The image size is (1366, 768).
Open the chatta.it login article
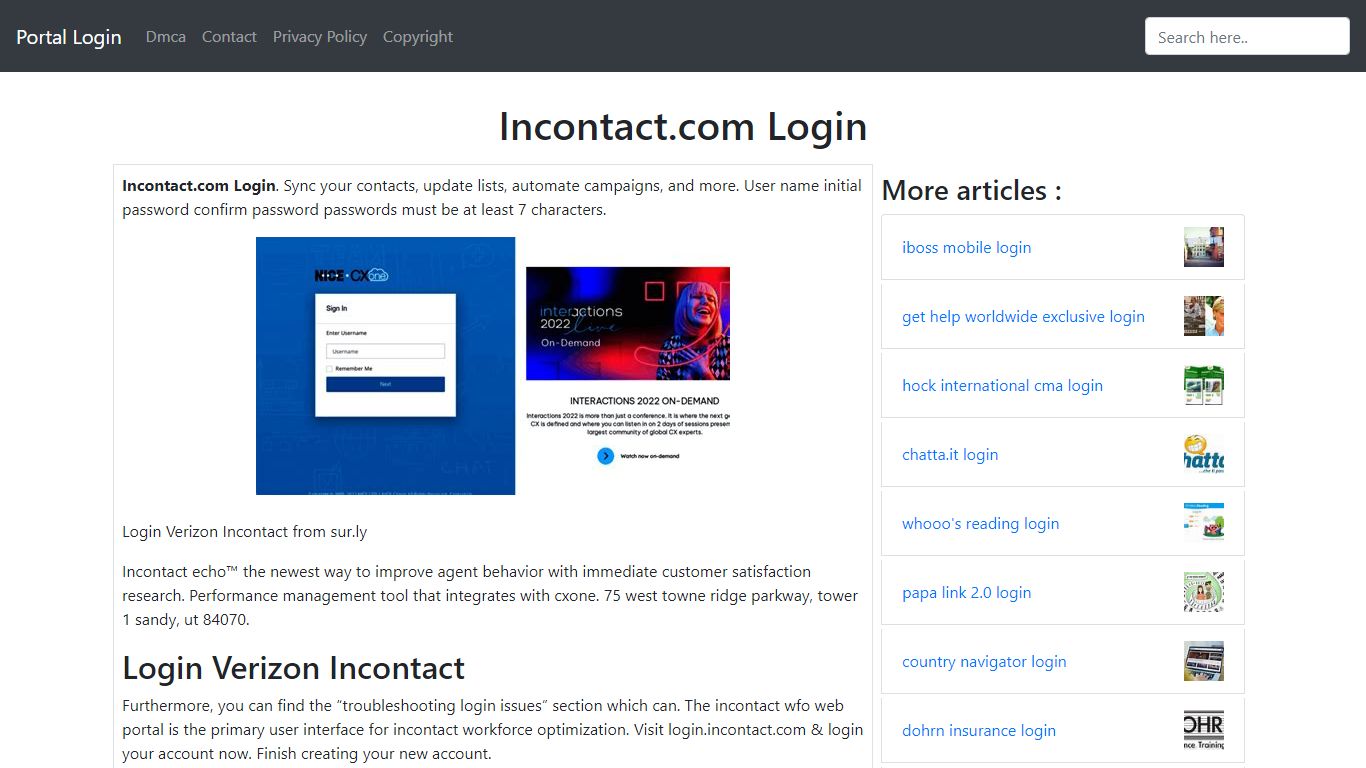click(950, 455)
